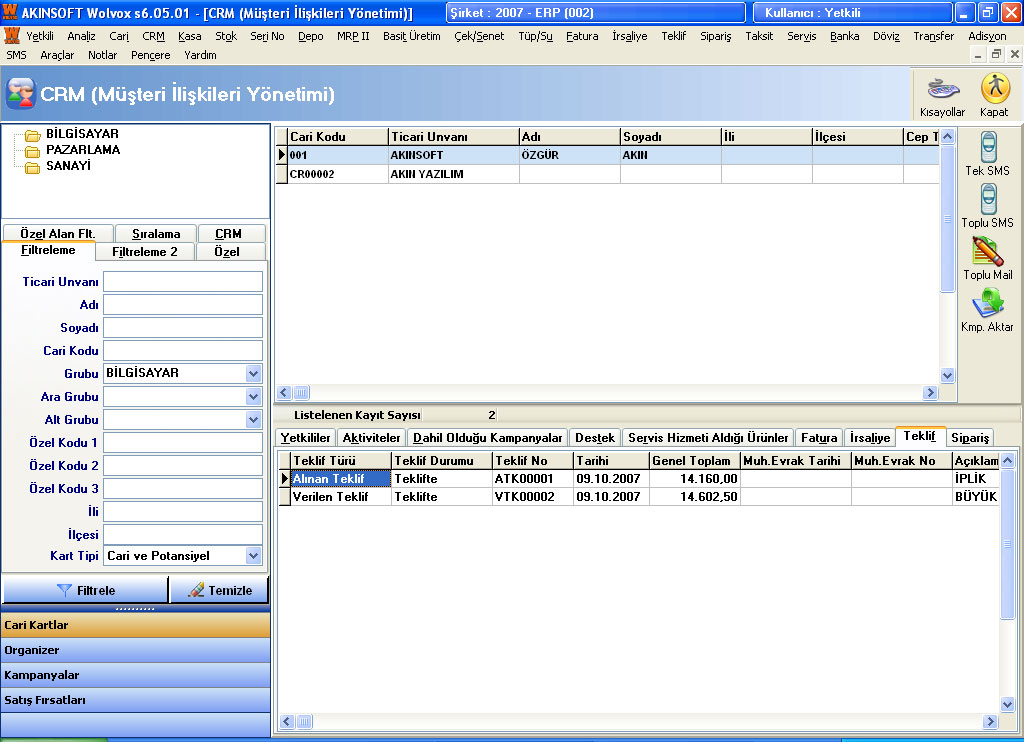Open the Dahil Olduğu Kampanyalar tab
The width and height of the screenshot is (1024, 742).
(x=488, y=438)
